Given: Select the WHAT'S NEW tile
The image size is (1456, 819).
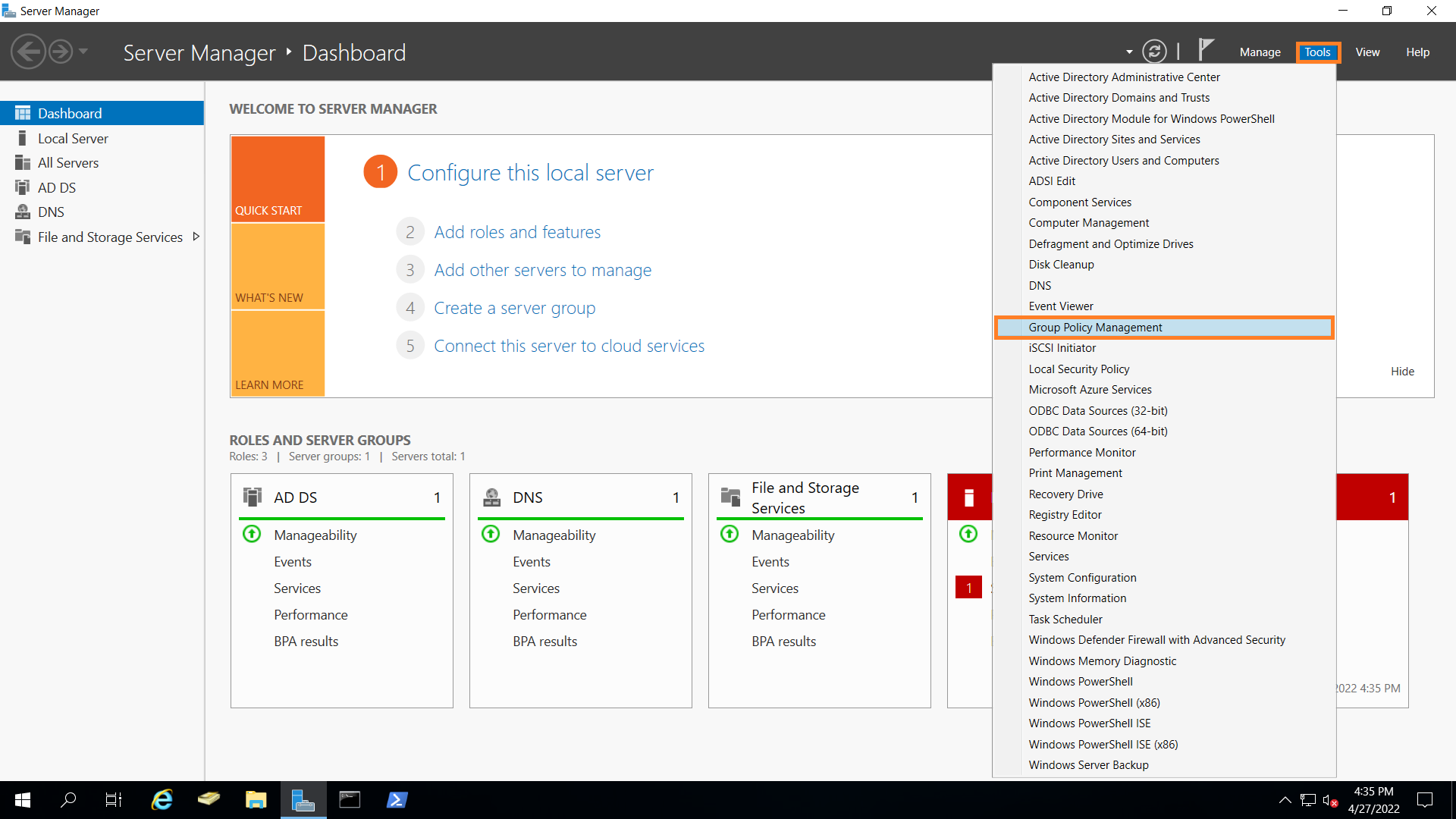Looking at the screenshot, I should (278, 266).
